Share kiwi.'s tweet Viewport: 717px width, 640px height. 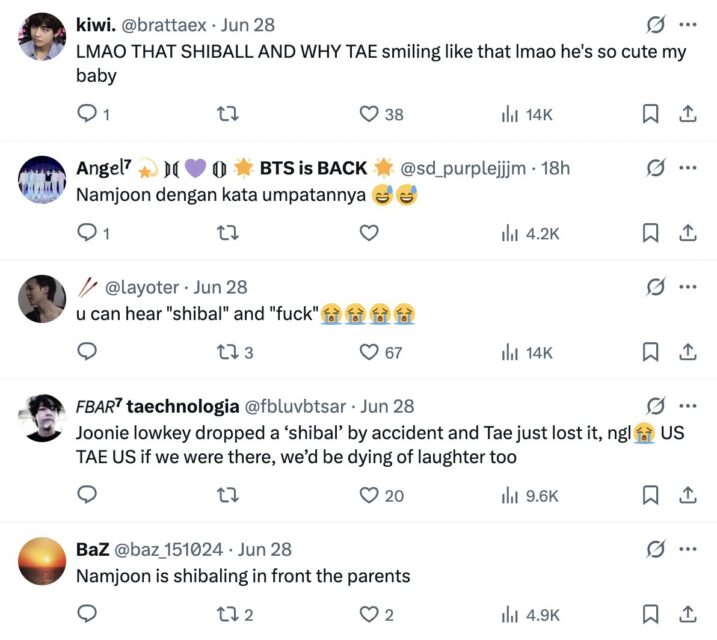(x=687, y=114)
